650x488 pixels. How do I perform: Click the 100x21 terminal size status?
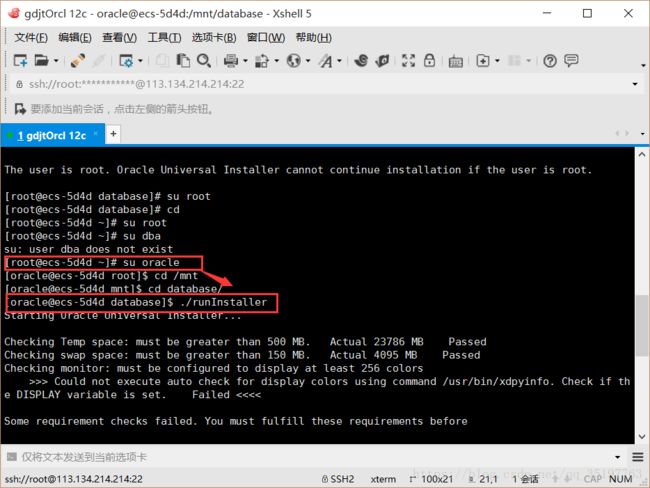[432, 479]
